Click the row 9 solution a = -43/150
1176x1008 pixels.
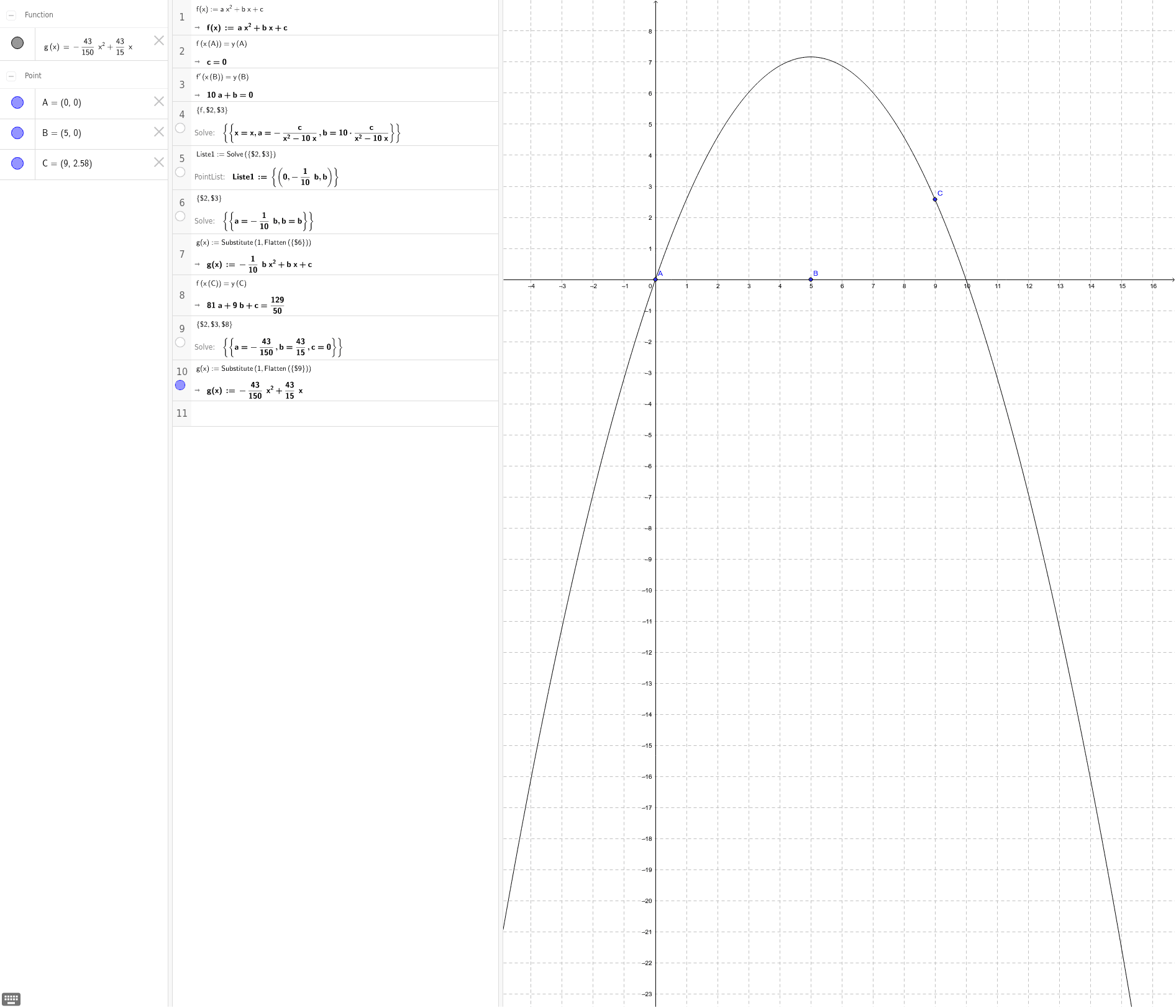pyautogui.click(x=253, y=347)
